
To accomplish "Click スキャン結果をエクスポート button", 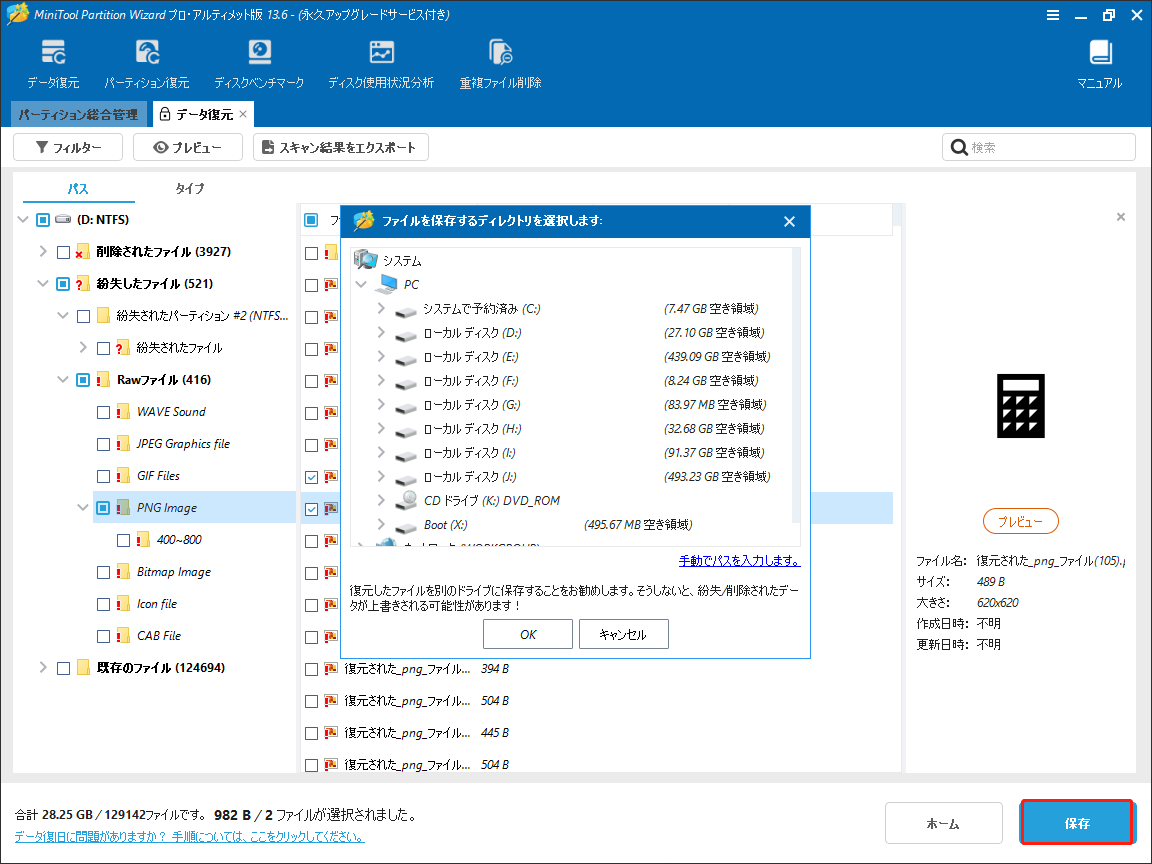I will coord(341,147).
